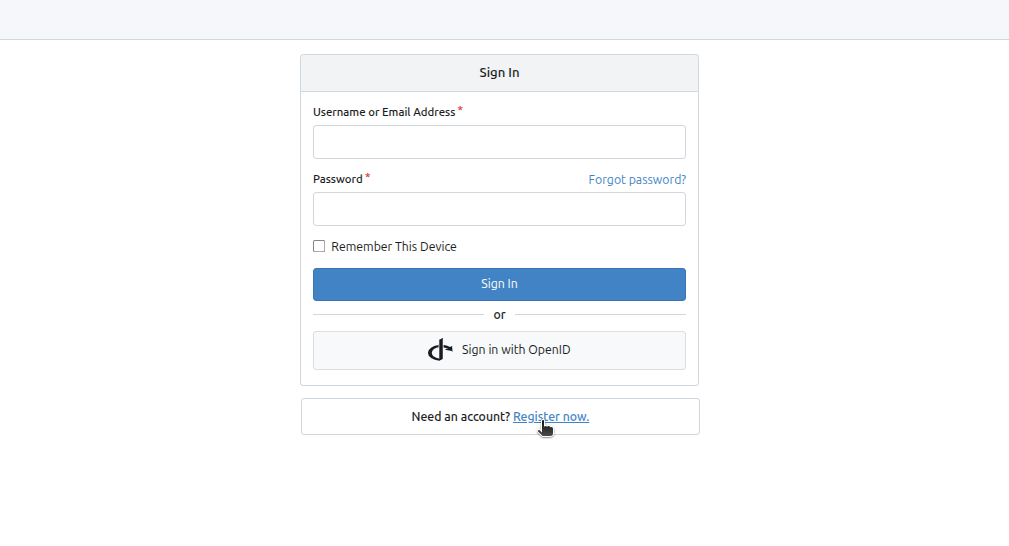Screen dimensions: 1009x546
Task: Click the Sign in with OpenID text
Action: coord(516,350)
